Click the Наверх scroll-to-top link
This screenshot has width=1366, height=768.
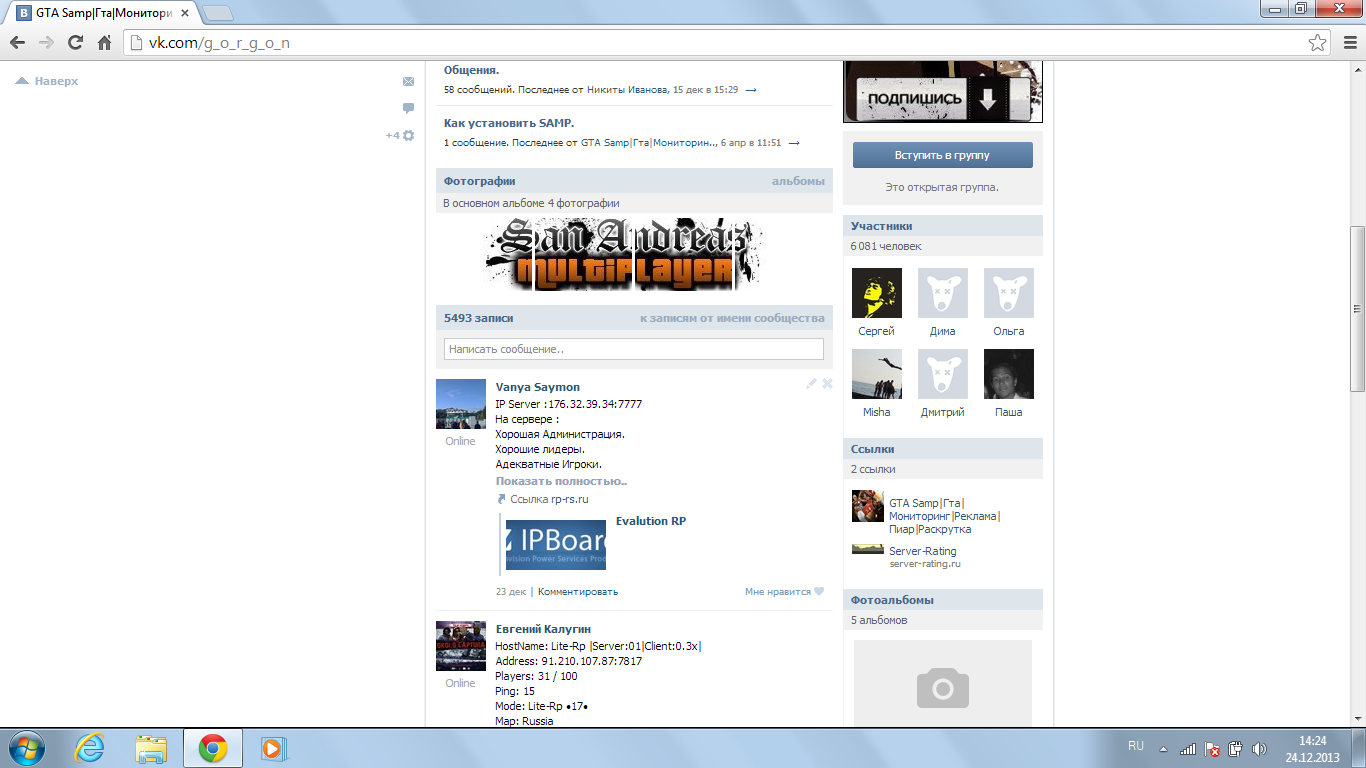47,81
